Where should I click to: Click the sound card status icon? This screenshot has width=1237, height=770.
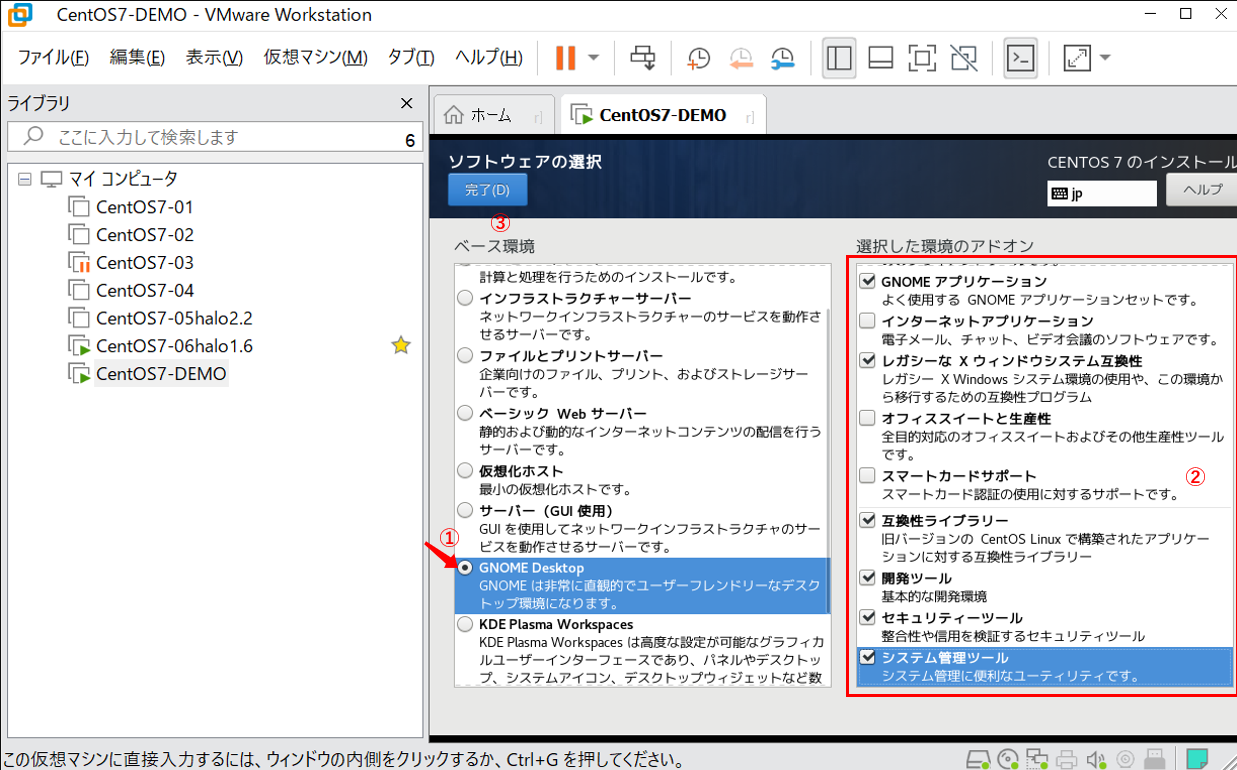[x=1097, y=758]
